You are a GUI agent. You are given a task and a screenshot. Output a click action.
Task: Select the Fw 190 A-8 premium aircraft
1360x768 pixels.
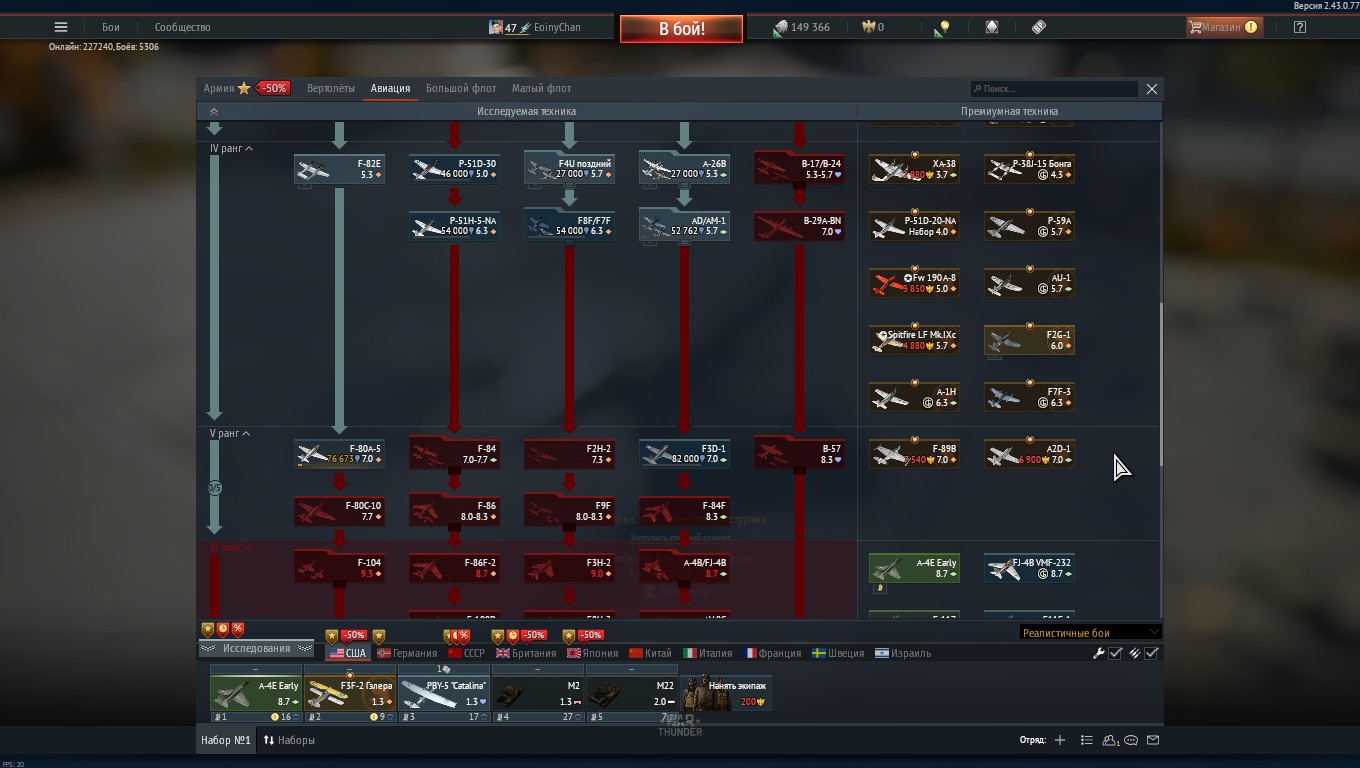click(914, 283)
